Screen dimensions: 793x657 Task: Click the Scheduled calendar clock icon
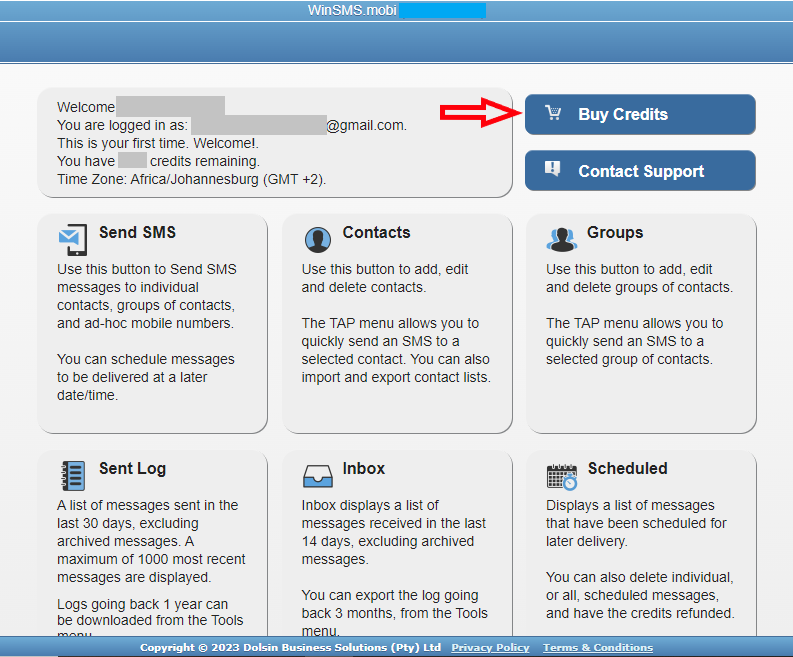[x=562, y=476]
